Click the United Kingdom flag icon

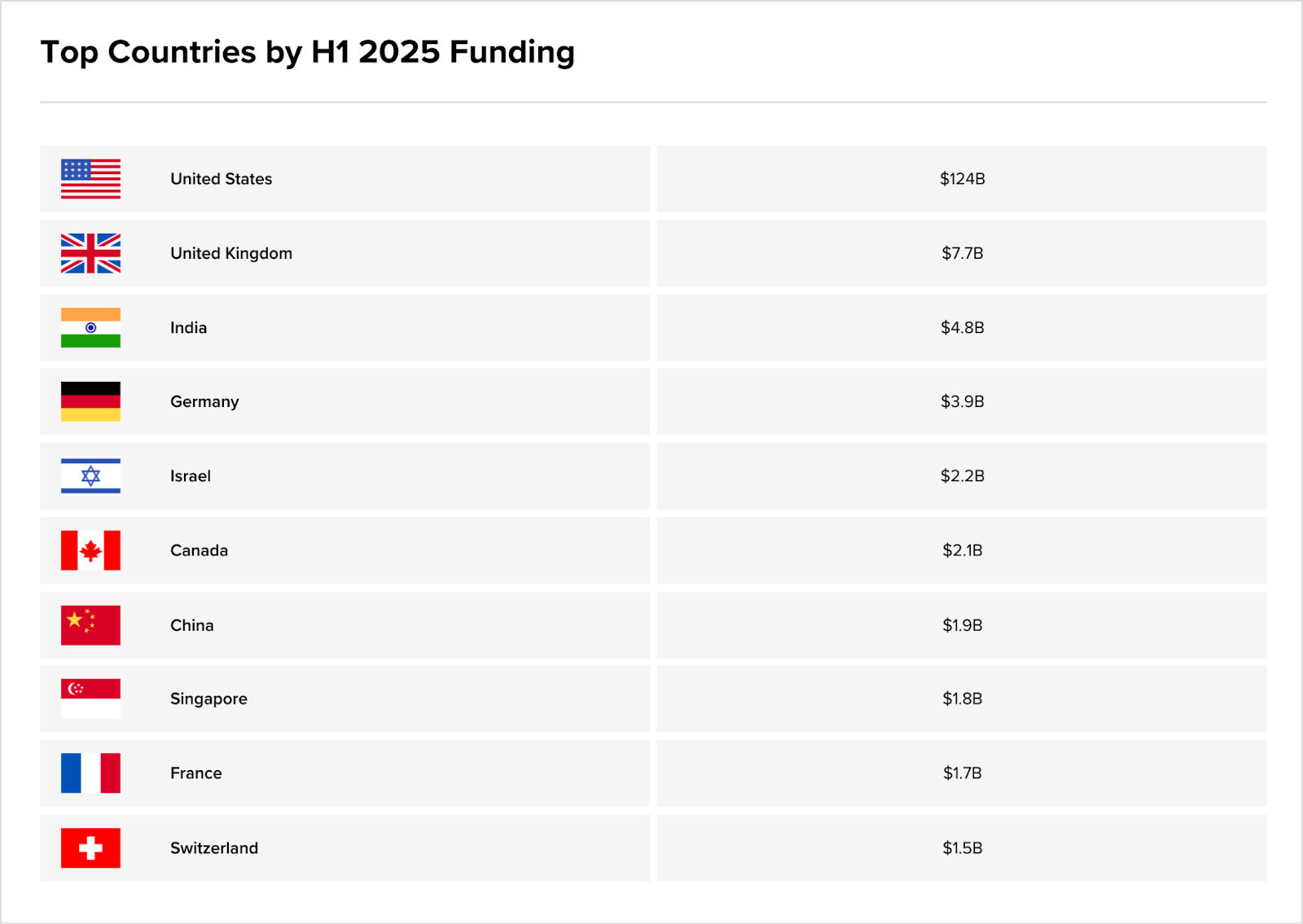(x=90, y=253)
